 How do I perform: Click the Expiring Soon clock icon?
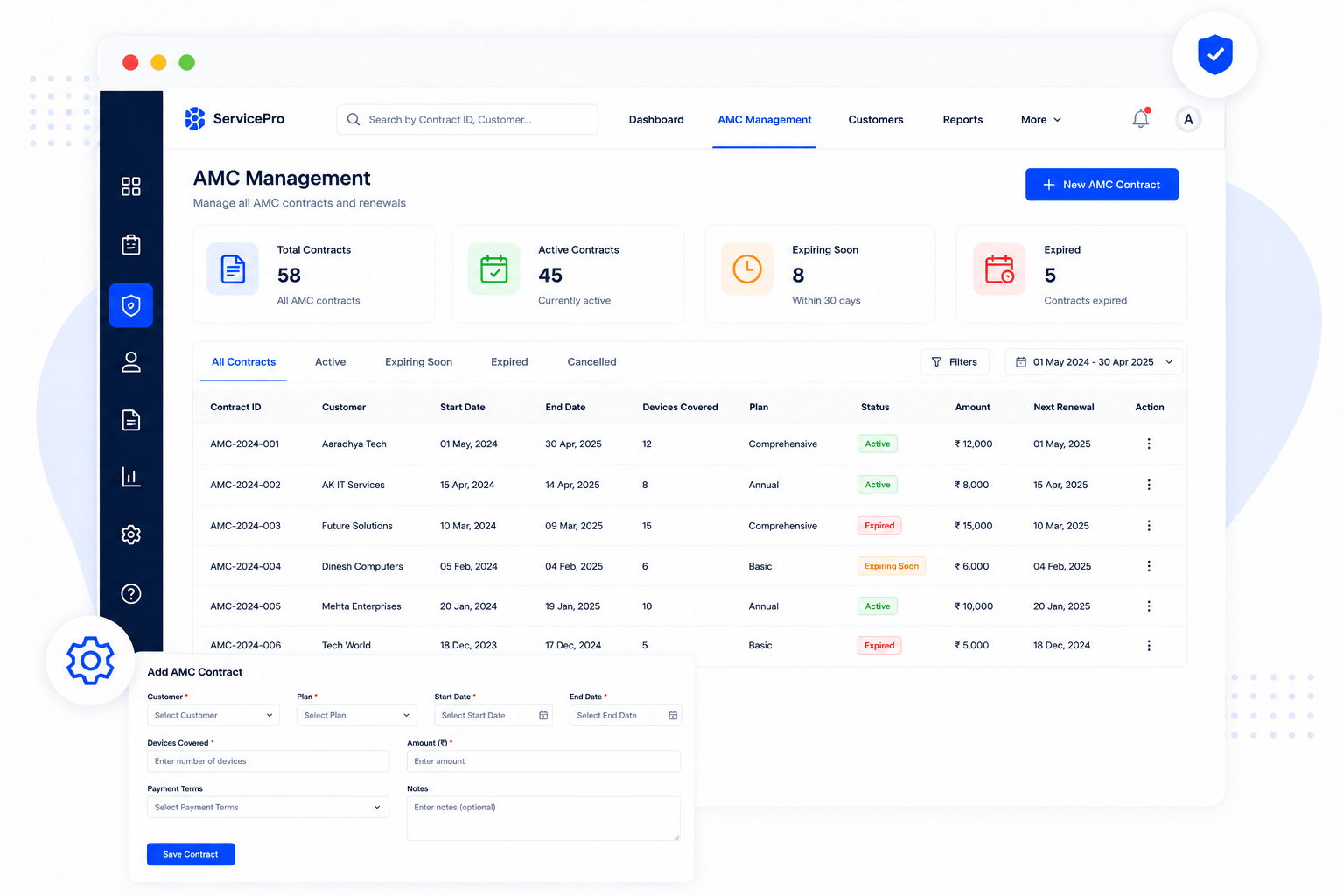tap(747, 269)
